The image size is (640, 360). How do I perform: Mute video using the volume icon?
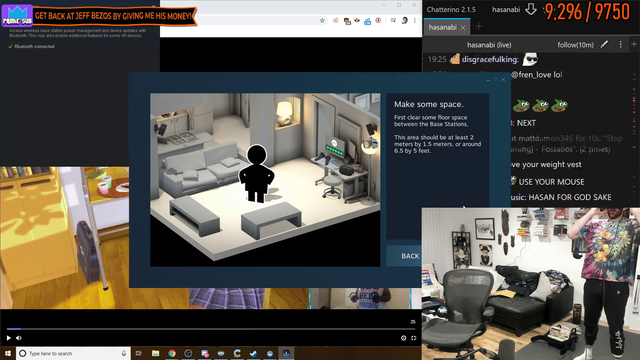[x=19, y=338]
